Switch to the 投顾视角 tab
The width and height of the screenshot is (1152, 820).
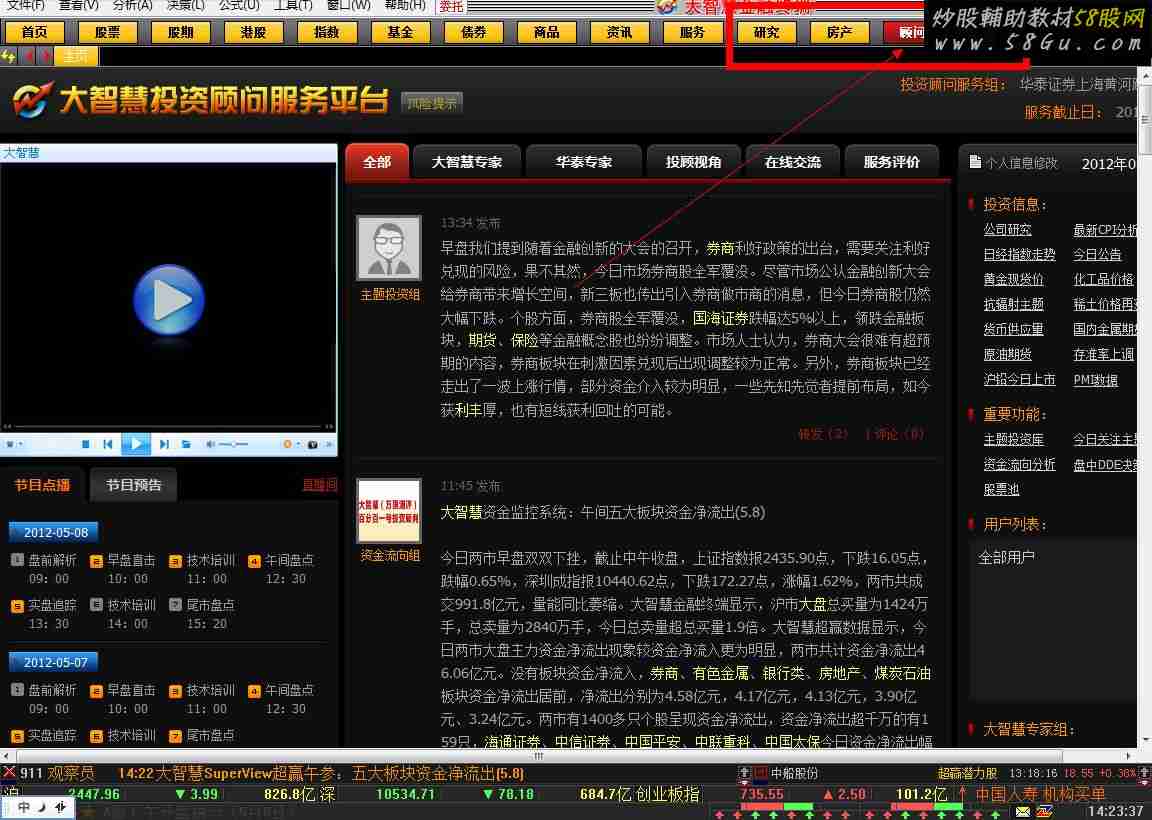pos(694,162)
